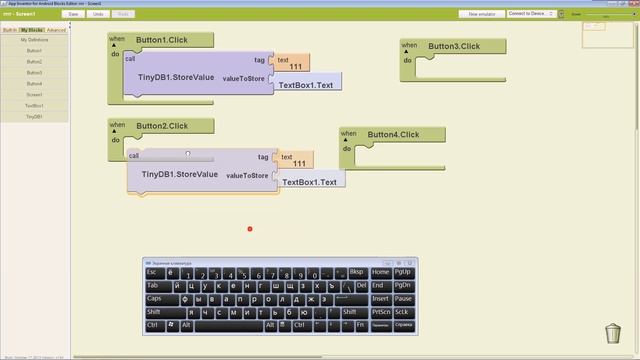The height and width of the screenshot is (360, 640).
Task: Select the Button4.Click event block header
Action: coord(393,134)
